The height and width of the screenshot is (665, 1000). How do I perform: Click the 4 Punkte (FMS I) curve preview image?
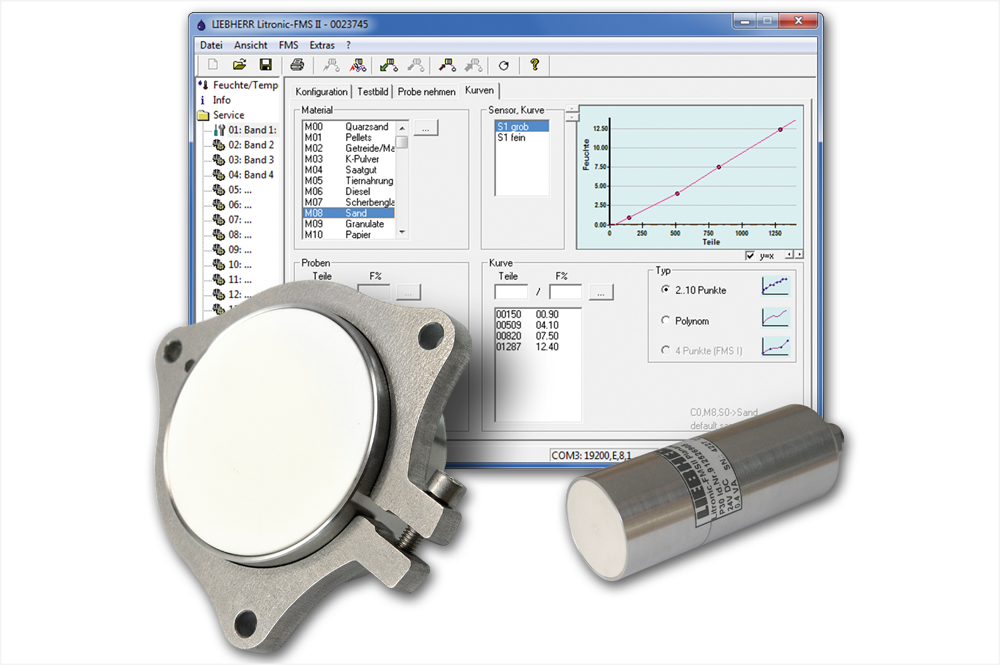776,346
